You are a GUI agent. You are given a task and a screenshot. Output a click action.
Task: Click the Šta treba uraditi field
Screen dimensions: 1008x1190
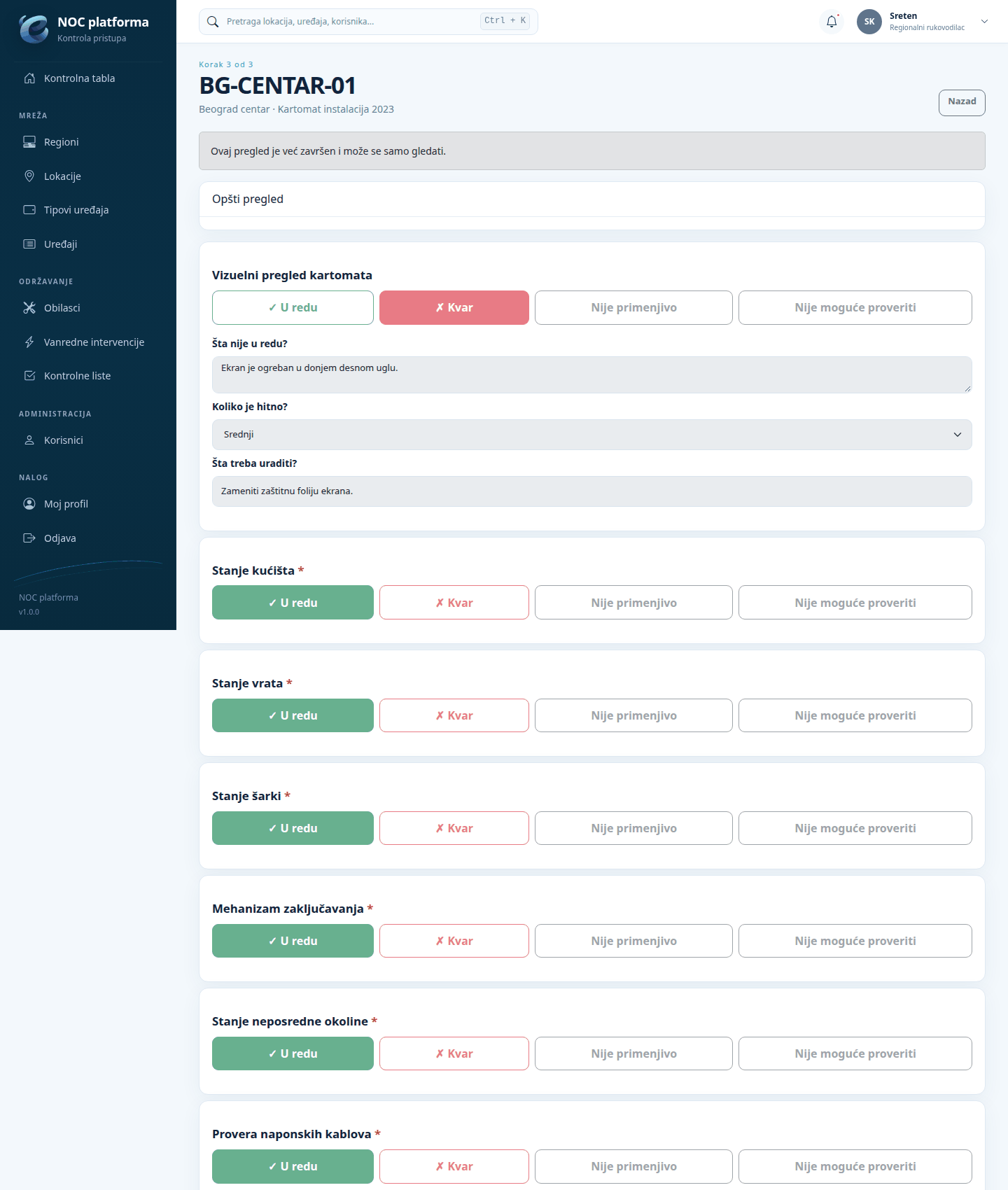(592, 491)
